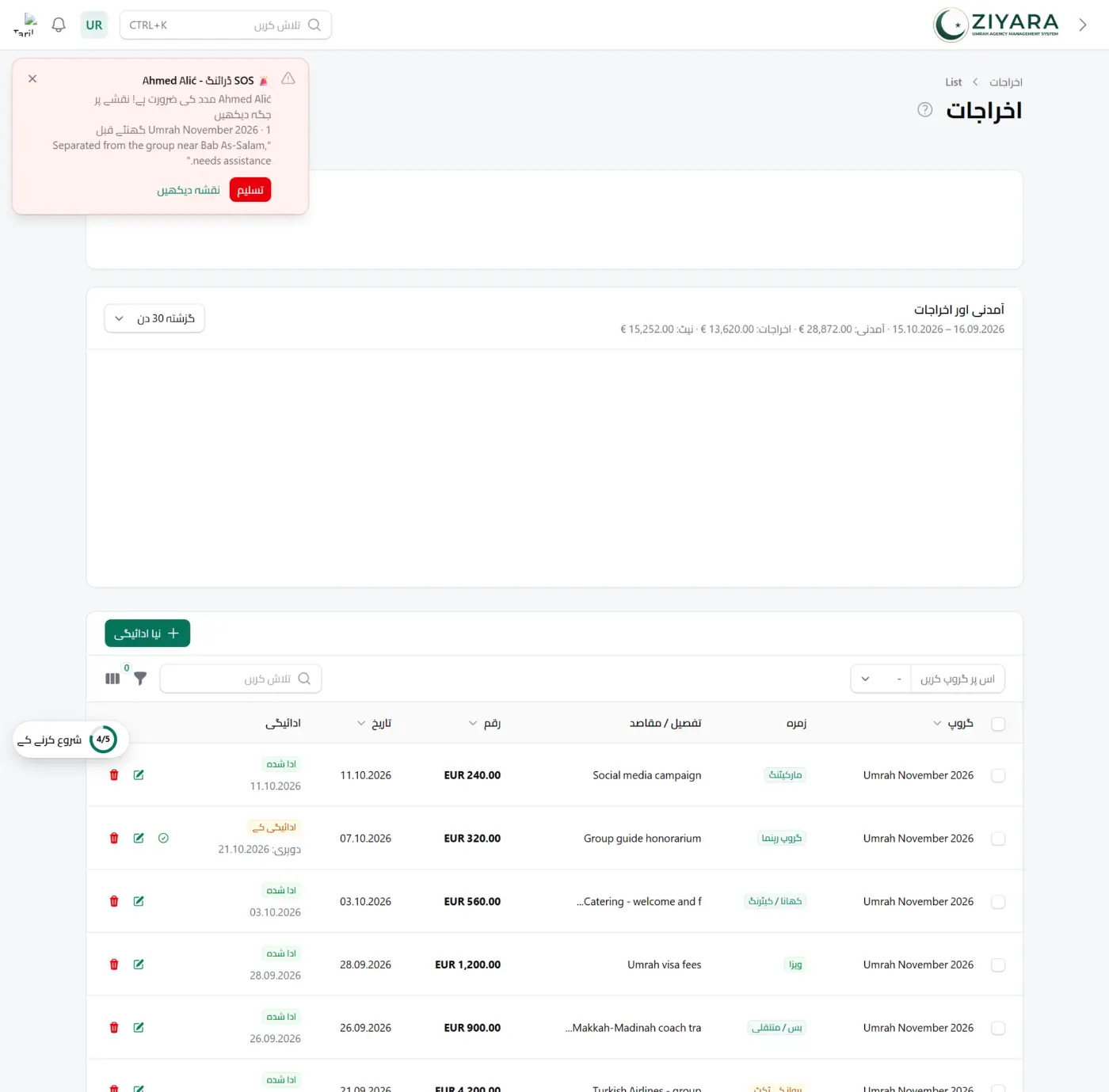Switch language using the UR selector
Screen dimensions: 1109x1092
pos(94,25)
